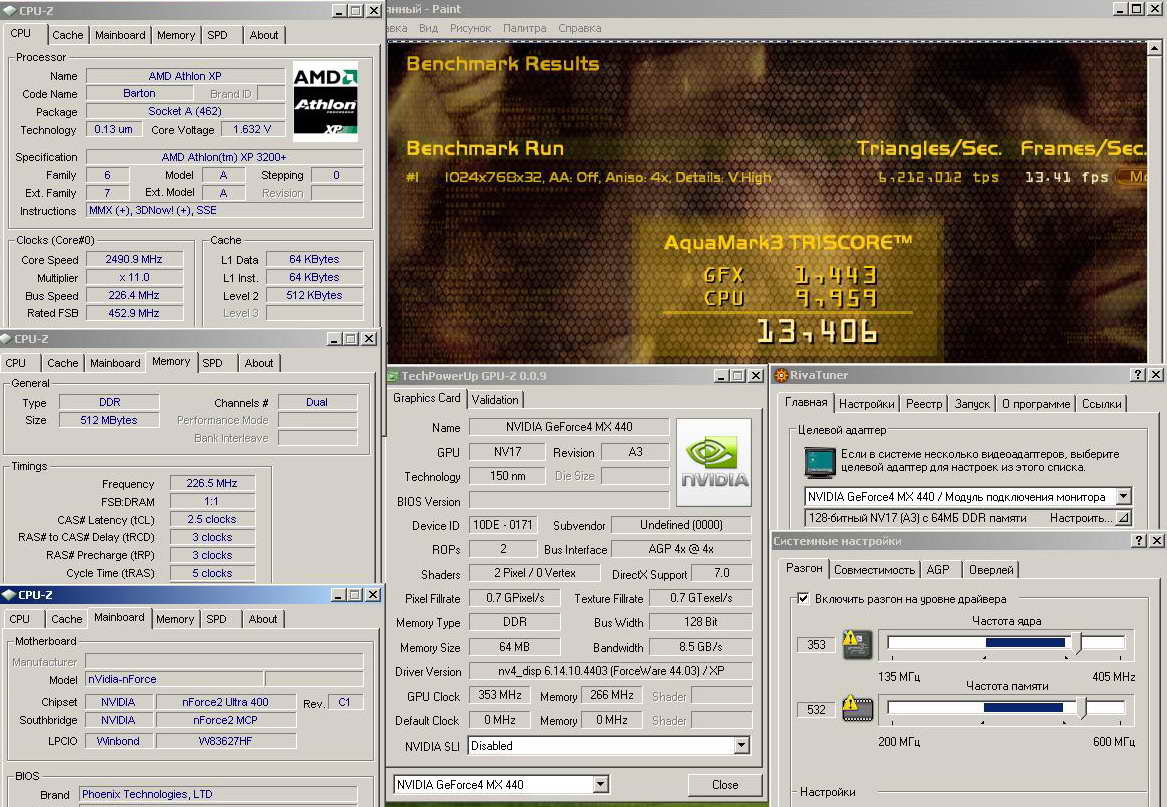1167x807 pixels.
Task: Open SPD tab in middle CPU-Z Memory window
Action: tap(212, 363)
